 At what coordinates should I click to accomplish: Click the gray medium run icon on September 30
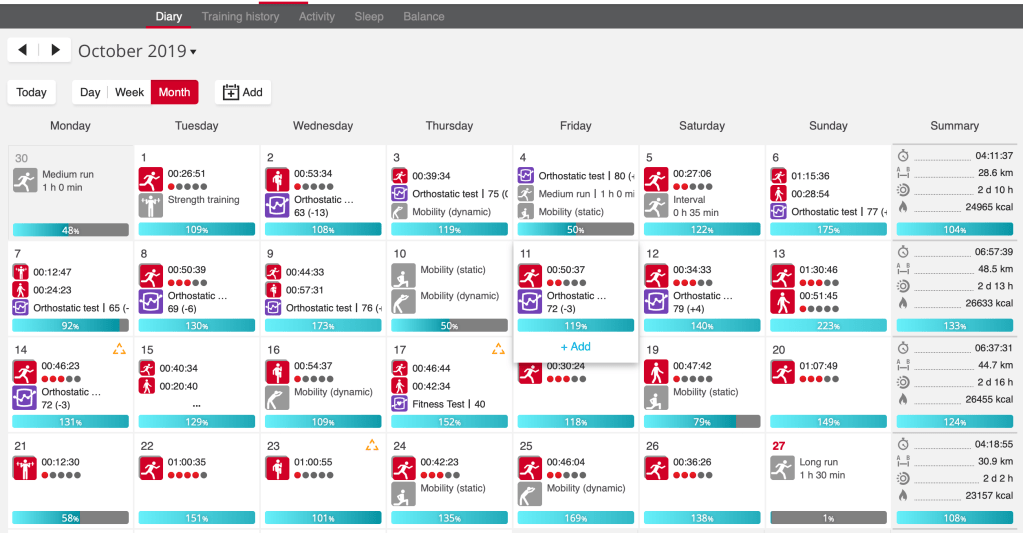(x=25, y=180)
